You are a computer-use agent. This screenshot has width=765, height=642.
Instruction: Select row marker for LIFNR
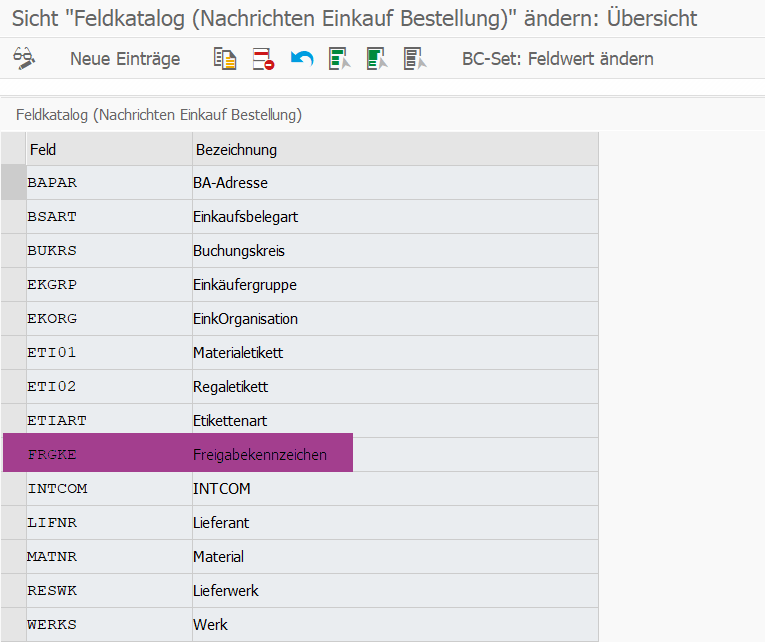[x=13, y=522]
